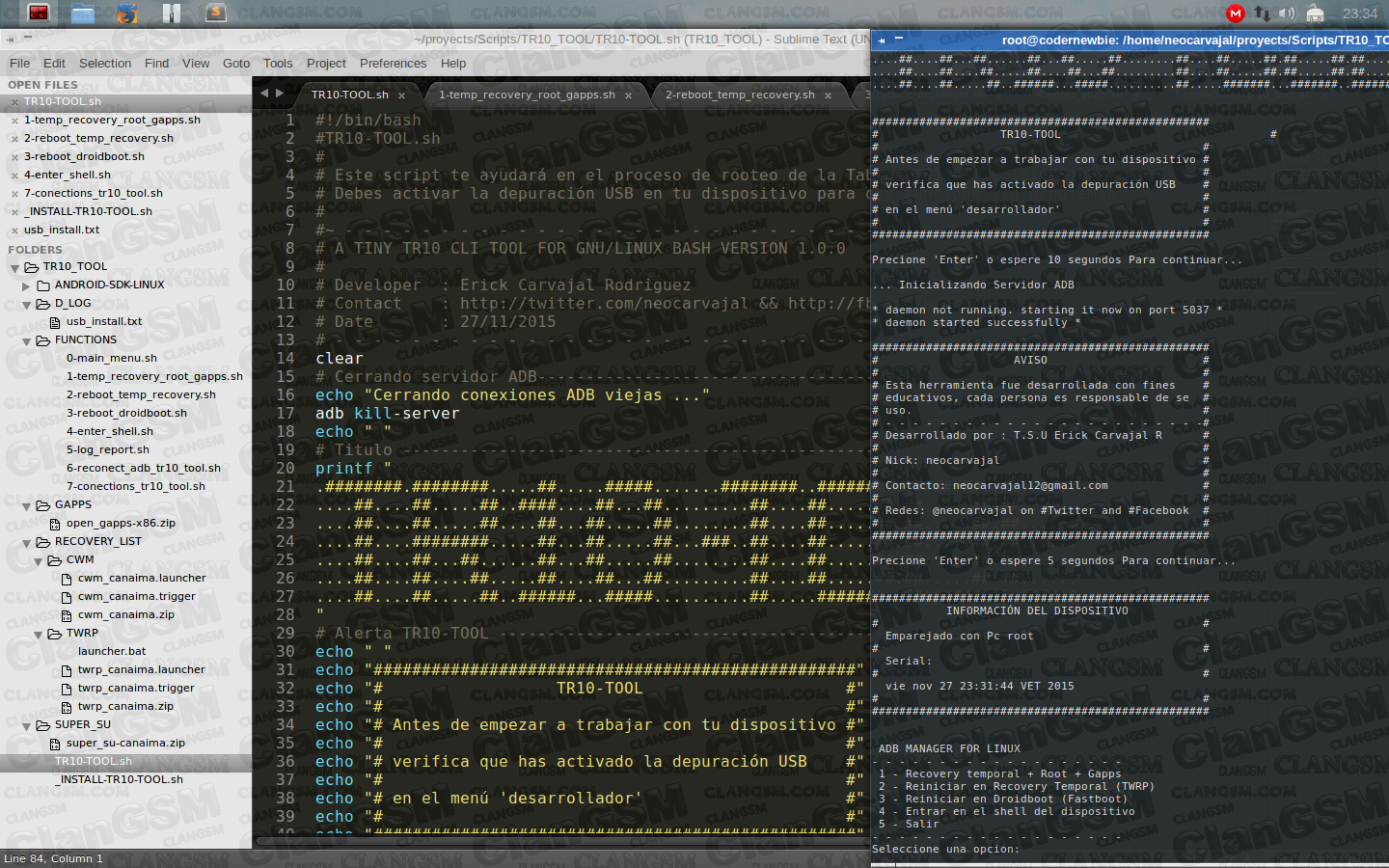Select super_su-canaima.zip in the sidebar
Viewport: 1389px width, 868px height.
[125, 744]
